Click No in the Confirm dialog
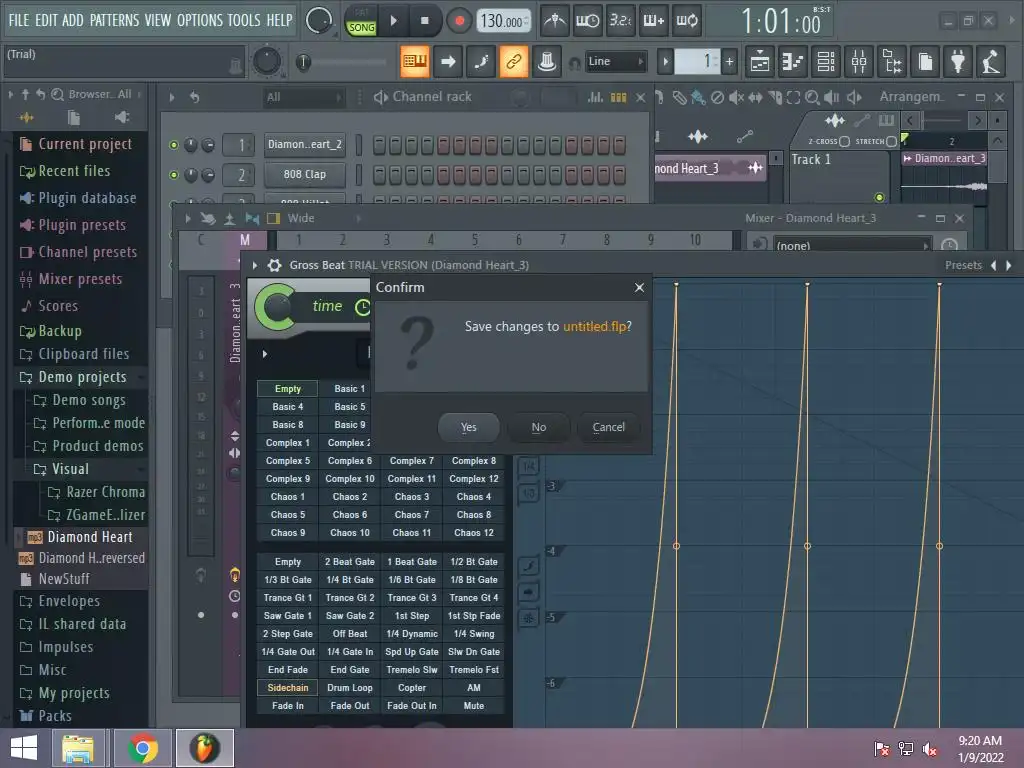The height and width of the screenshot is (768, 1024). click(x=539, y=427)
